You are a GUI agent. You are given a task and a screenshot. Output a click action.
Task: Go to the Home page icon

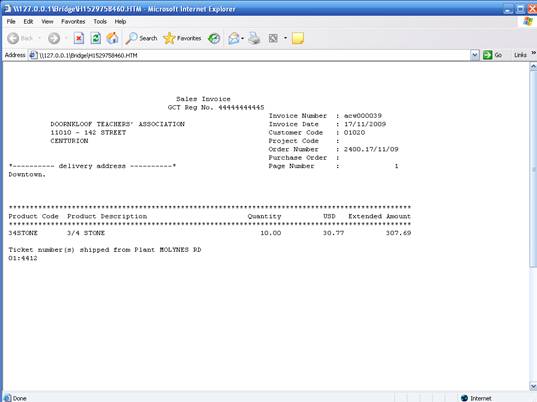click(112, 38)
